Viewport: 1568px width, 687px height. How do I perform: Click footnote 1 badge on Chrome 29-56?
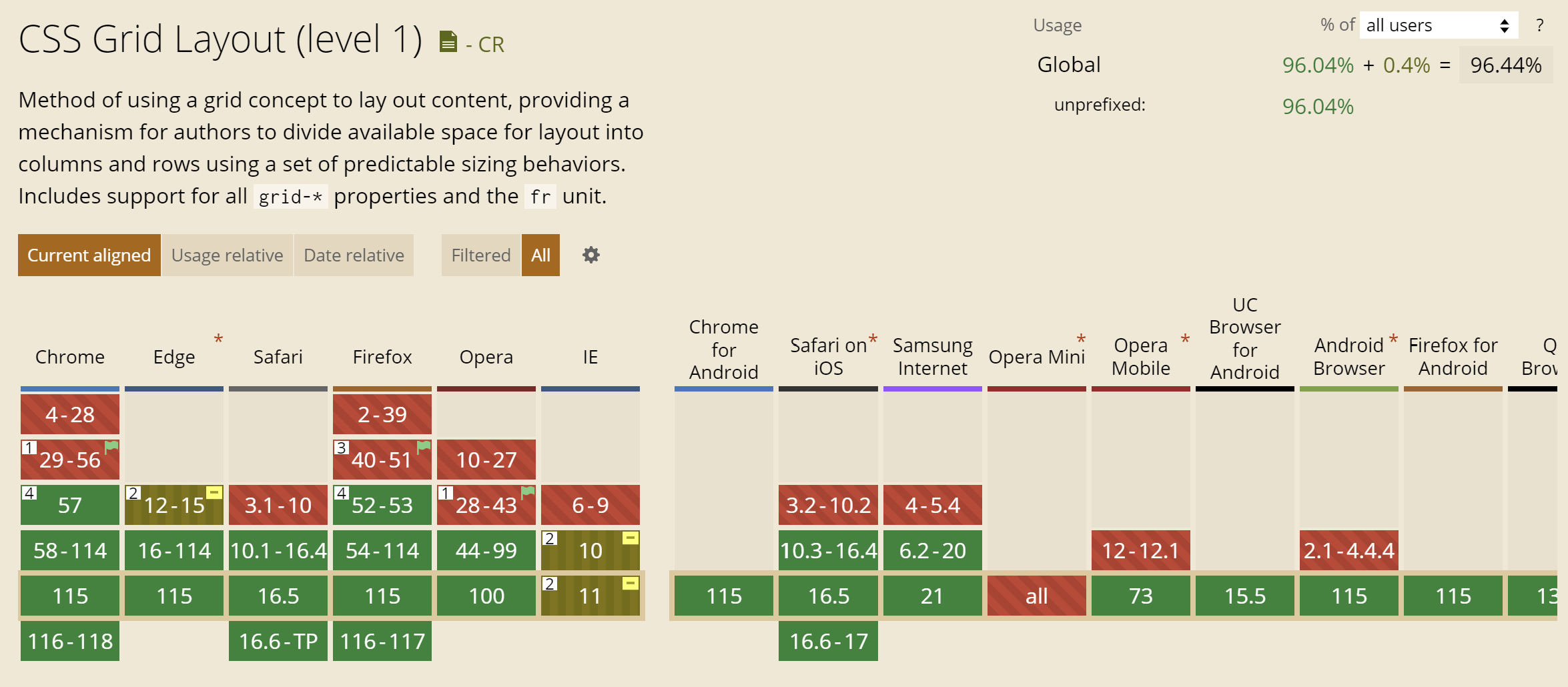[29, 448]
